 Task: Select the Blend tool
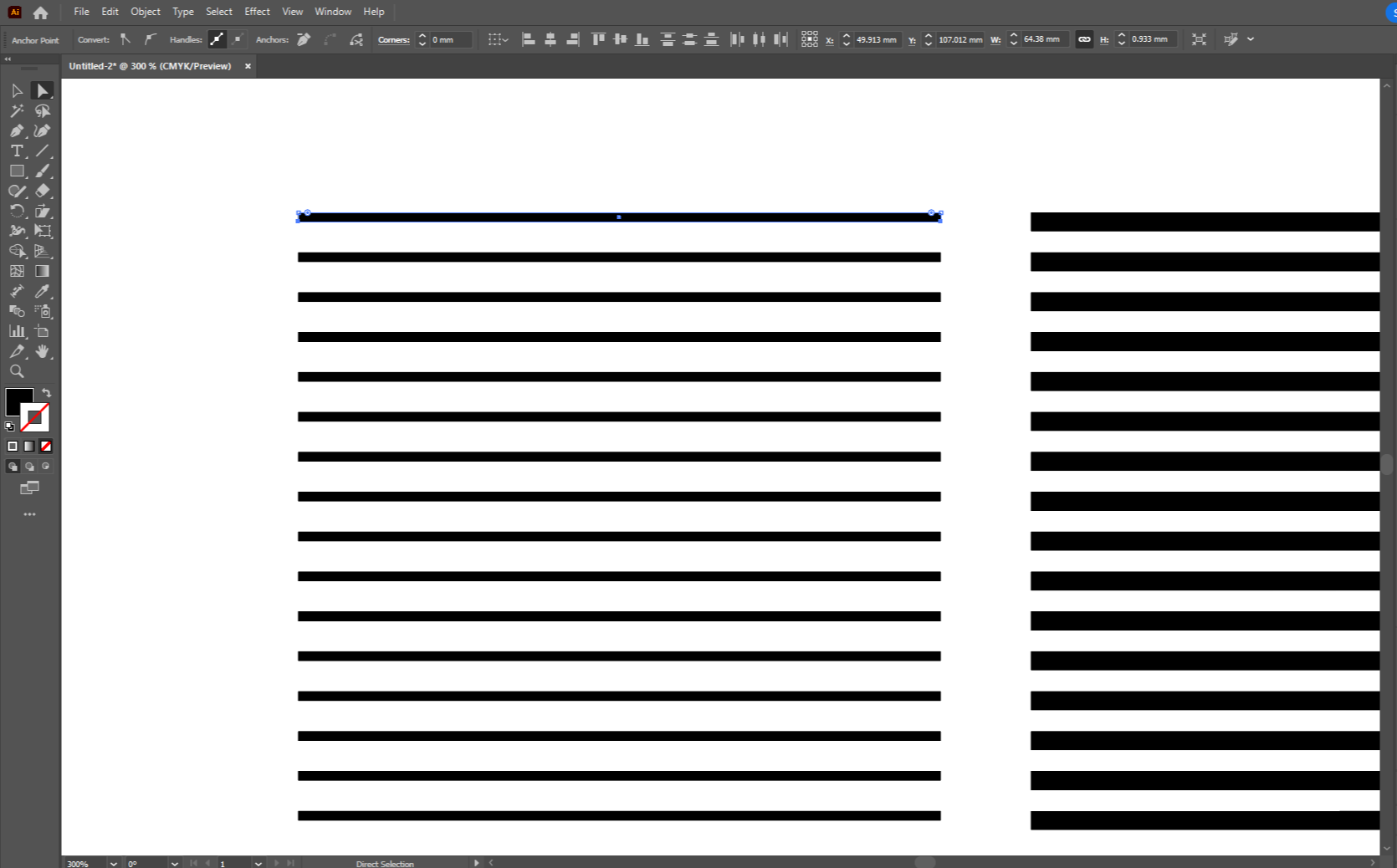coord(17,311)
